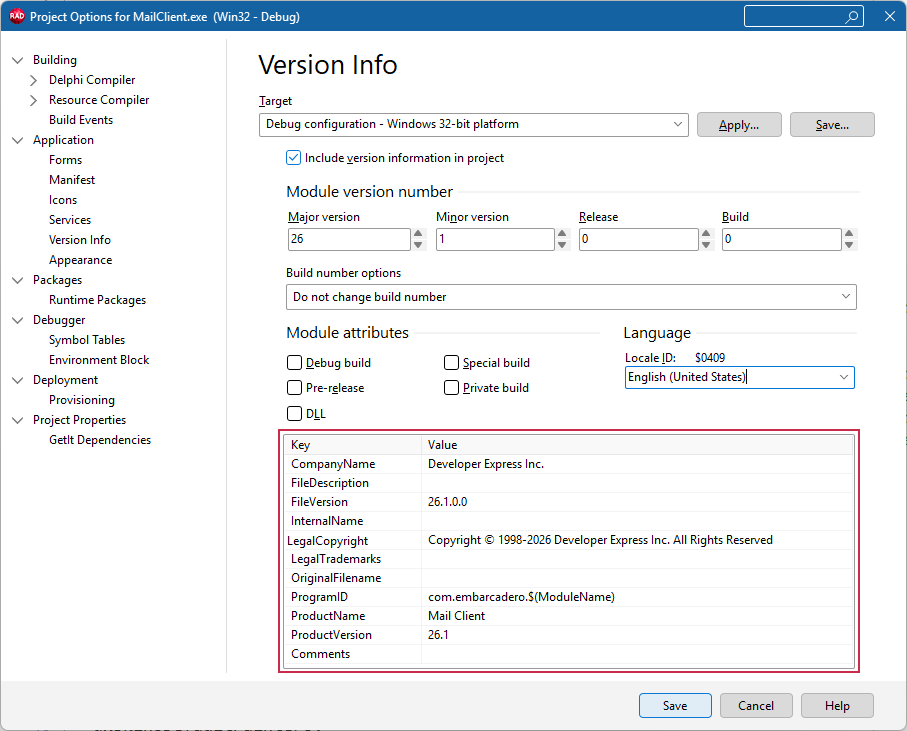This screenshot has width=907, height=731.
Task: Increase Build number with up arrow
Action: pyautogui.click(x=849, y=234)
